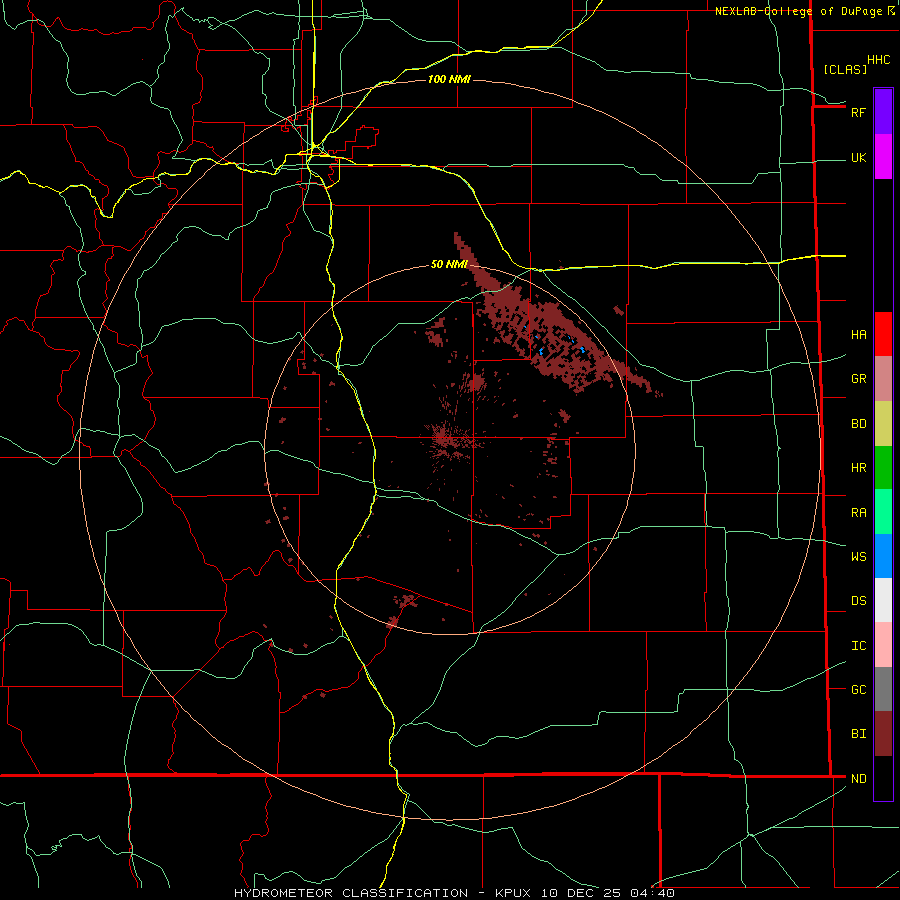Click the NEXLAB-College of DuPage credit

(798, 11)
